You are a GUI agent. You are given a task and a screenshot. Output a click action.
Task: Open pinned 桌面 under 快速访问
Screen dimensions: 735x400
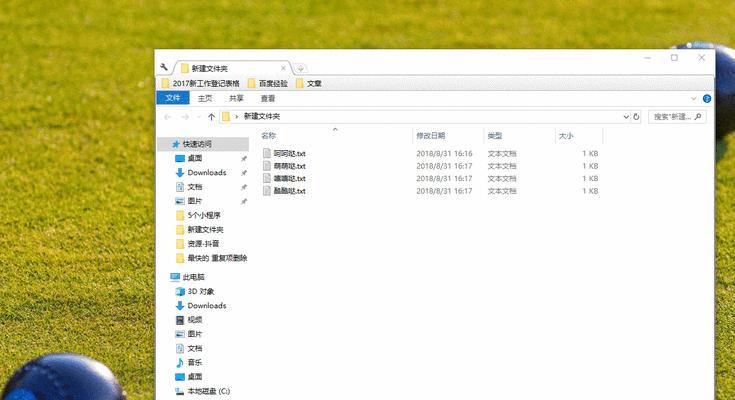coord(195,158)
